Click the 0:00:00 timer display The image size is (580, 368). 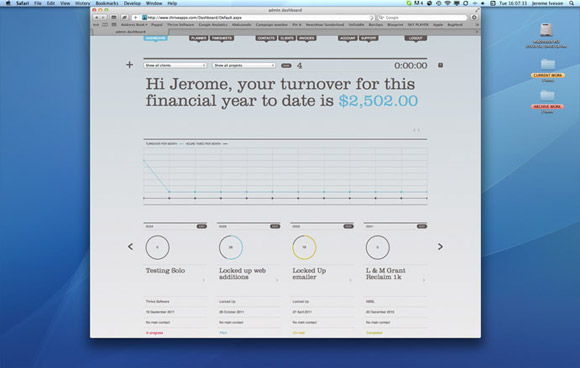tap(411, 65)
